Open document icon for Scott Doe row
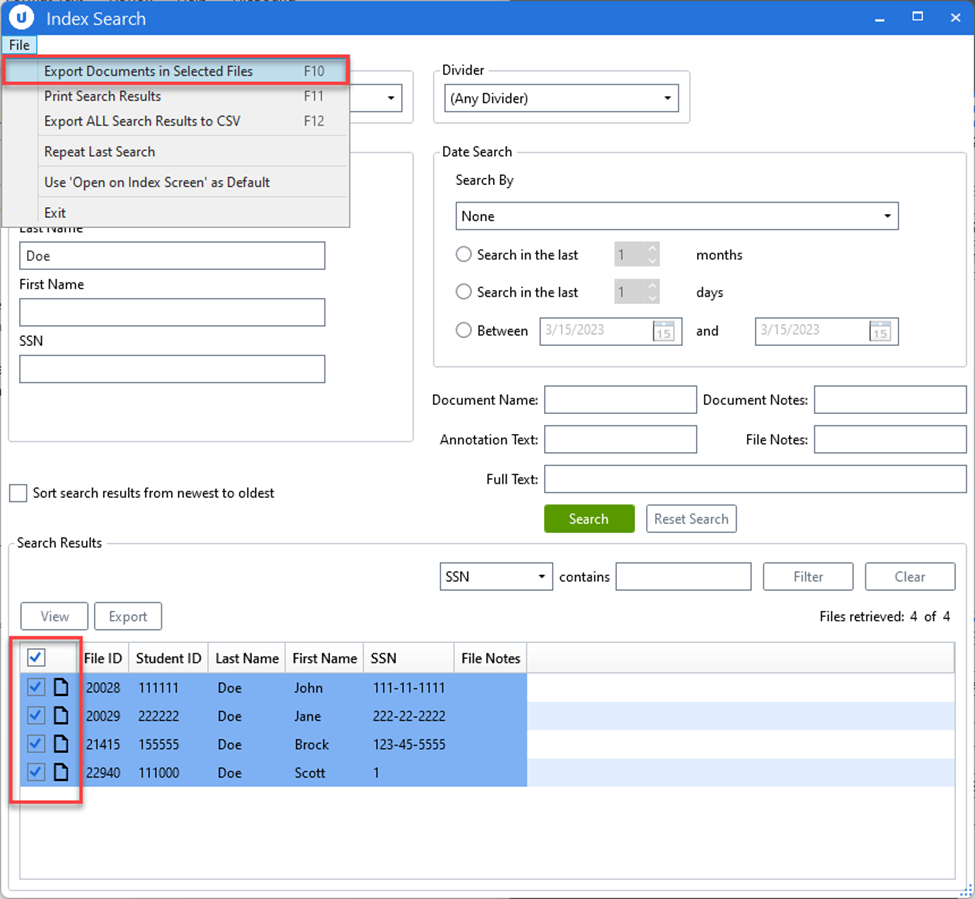This screenshot has width=975, height=899. click(61, 772)
